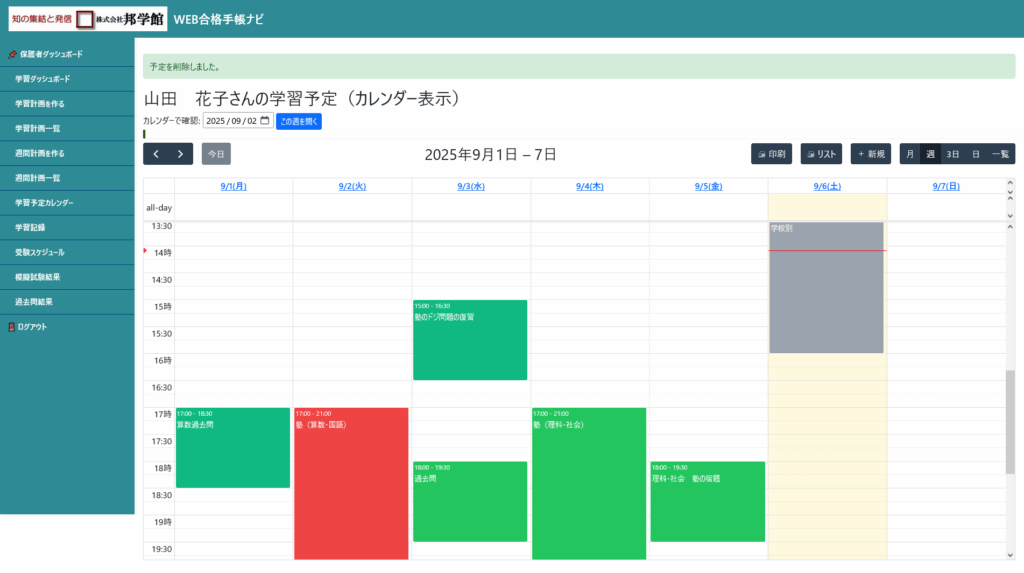
Task: Click the 印刷 print button
Action: click(x=771, y=154)
